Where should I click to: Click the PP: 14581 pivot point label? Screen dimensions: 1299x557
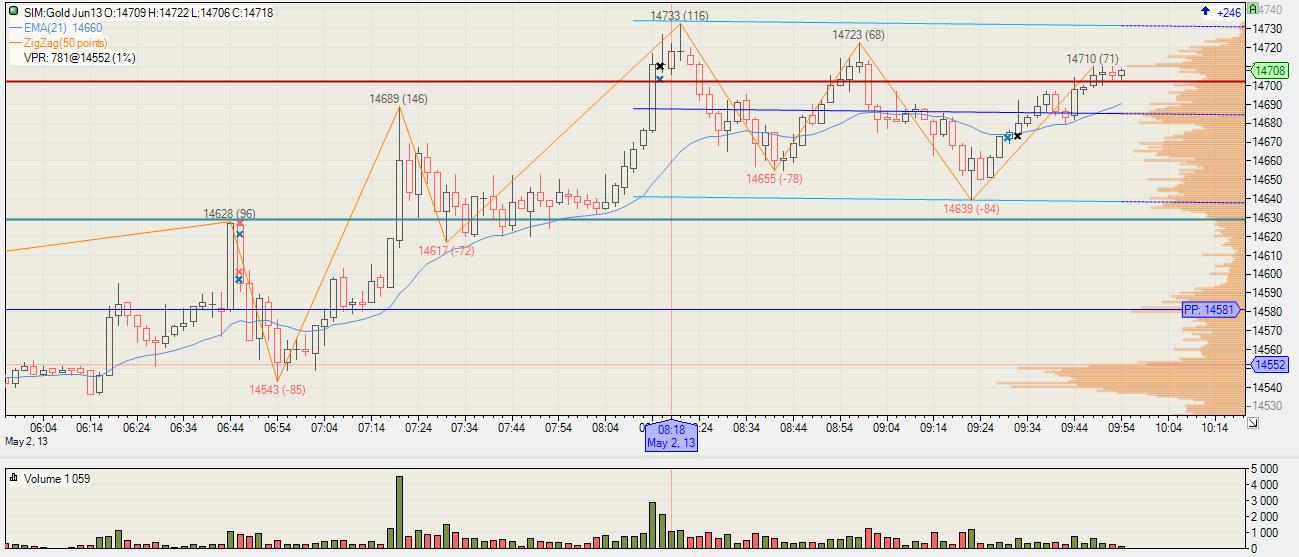pos(1213,310)
